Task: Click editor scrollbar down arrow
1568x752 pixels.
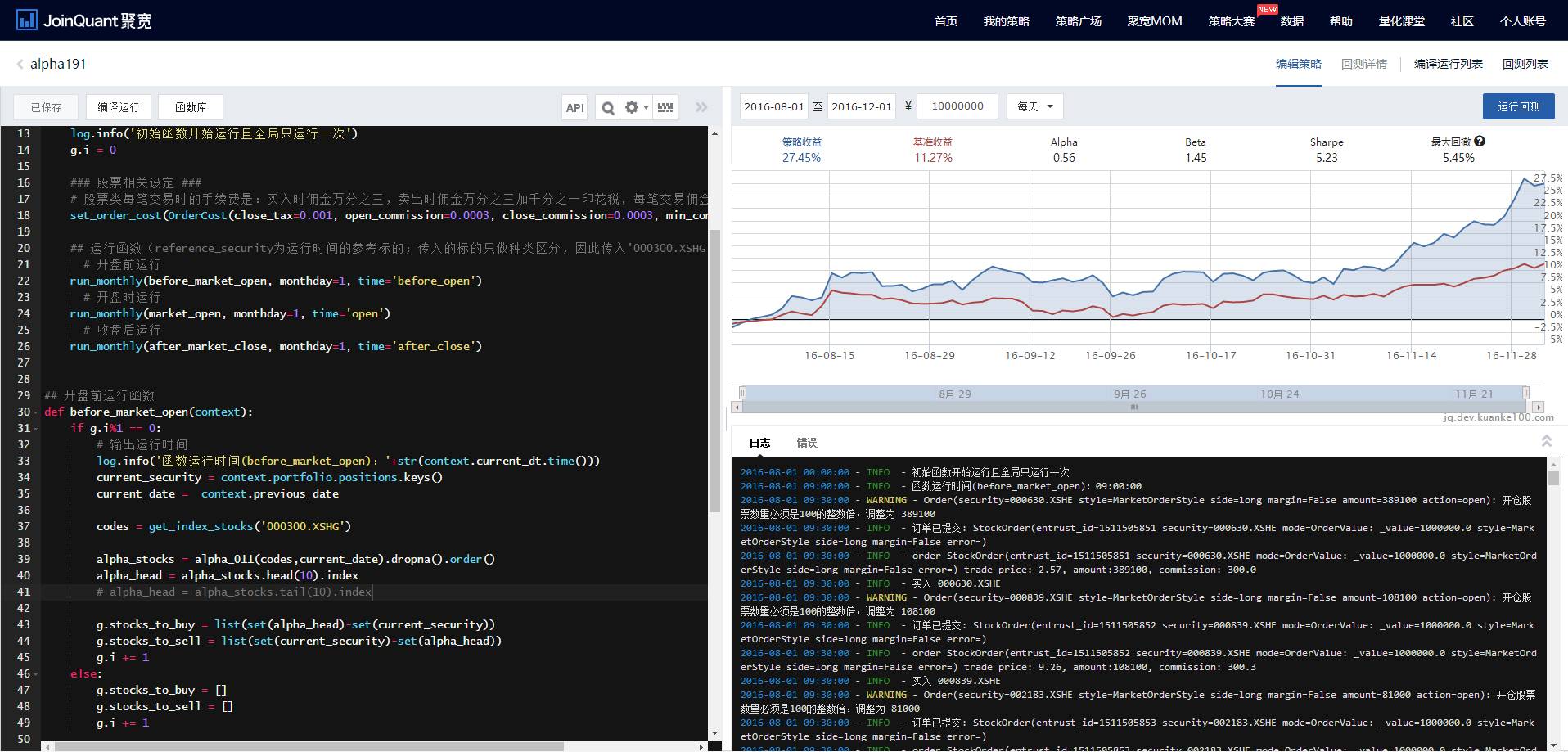Action: coord(714,733)
